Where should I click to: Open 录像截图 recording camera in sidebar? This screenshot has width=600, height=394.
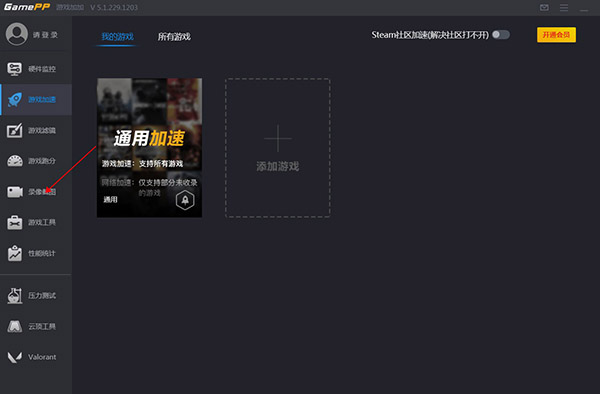(36, 192)
